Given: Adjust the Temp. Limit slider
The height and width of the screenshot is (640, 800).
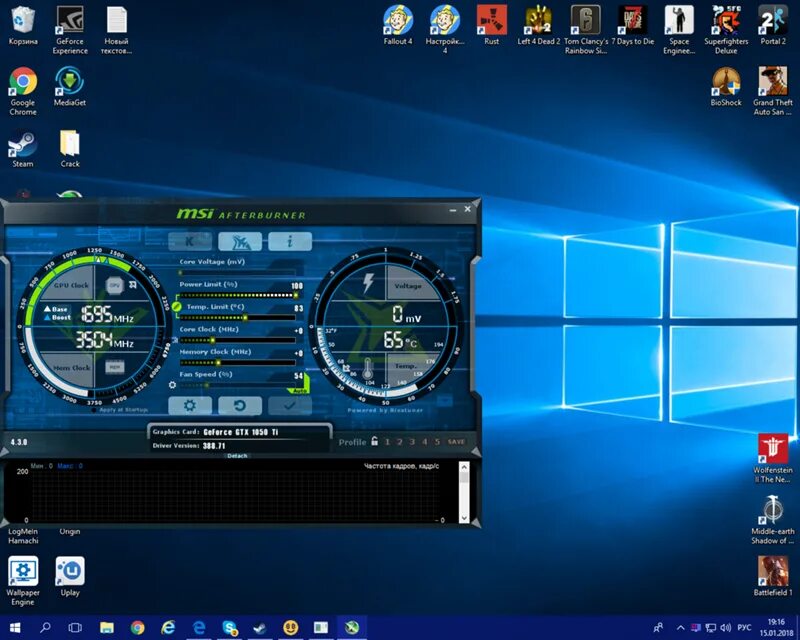Looking at the screenshot, I should click(237, 318).
